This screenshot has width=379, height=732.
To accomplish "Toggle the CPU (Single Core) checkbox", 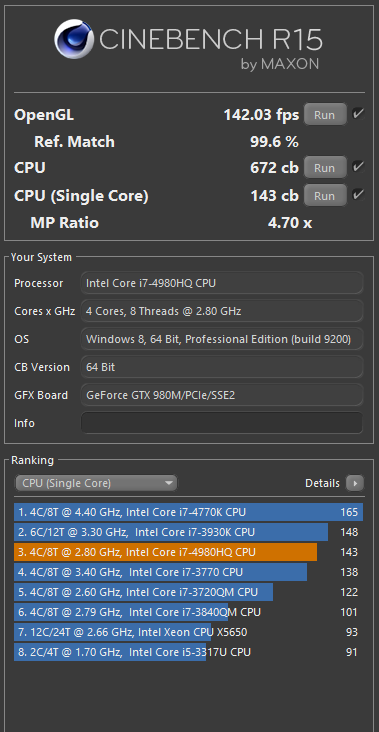I will 358,195.
